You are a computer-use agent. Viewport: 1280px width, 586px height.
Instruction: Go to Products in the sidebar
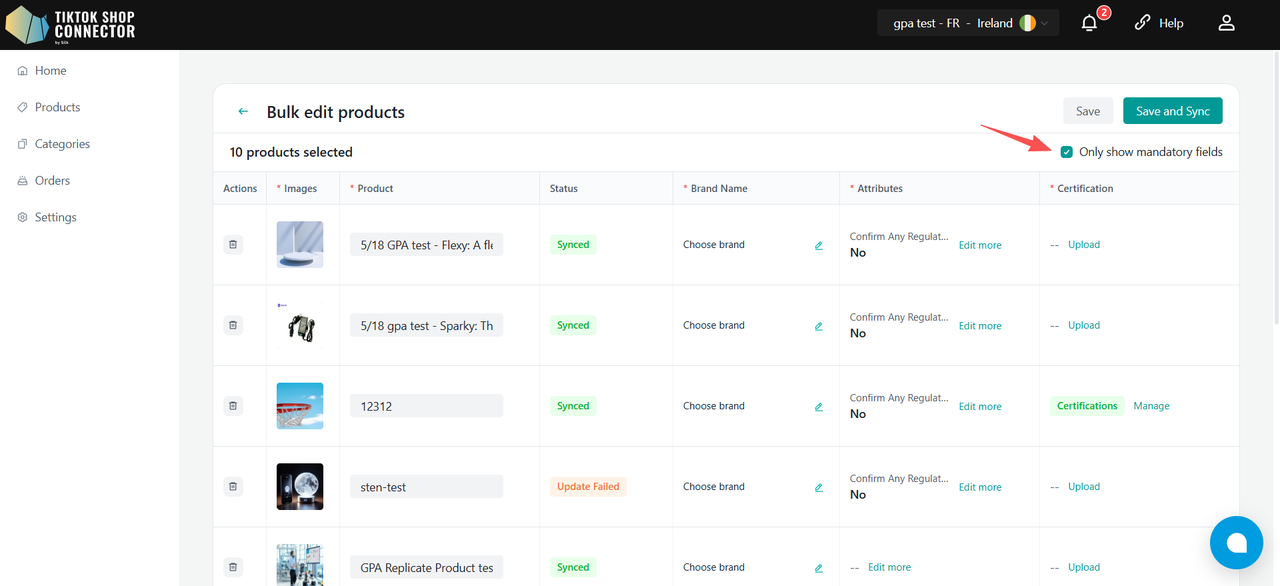pos(57,107)
